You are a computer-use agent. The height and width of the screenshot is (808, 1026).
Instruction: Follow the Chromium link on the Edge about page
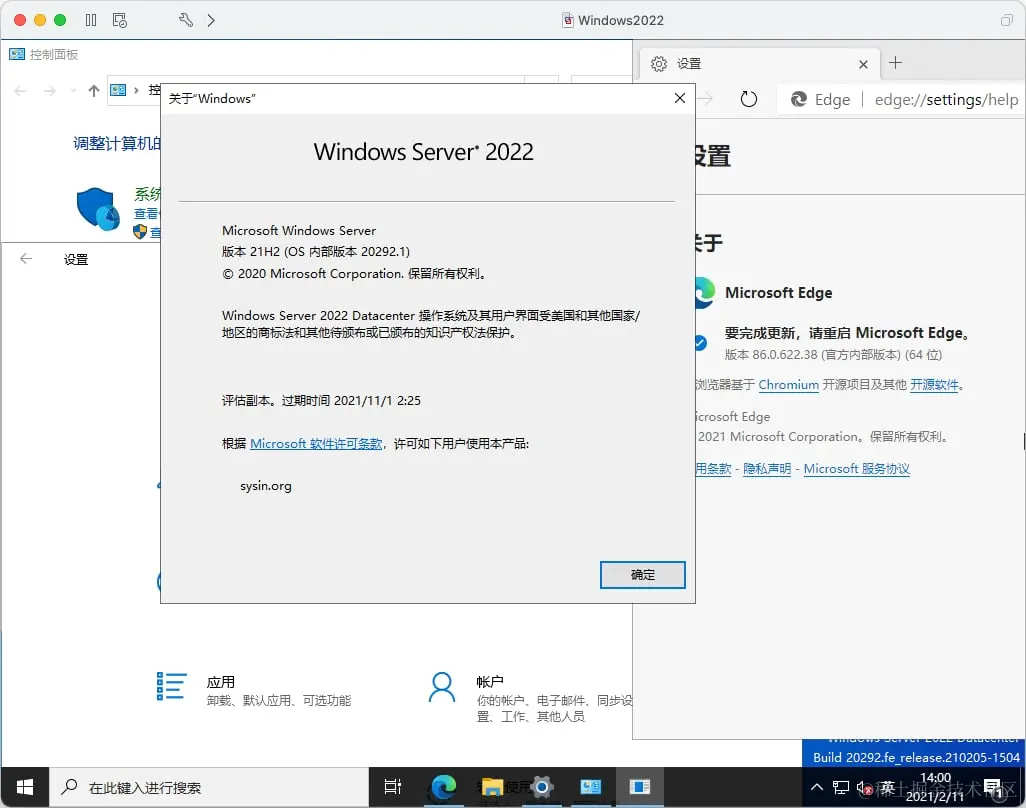coord(789,384)
